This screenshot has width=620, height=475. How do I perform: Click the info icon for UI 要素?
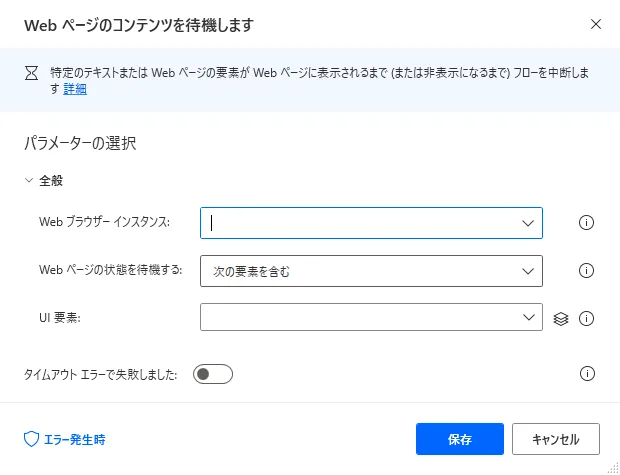pyautogui.click(x=587, y=319)
